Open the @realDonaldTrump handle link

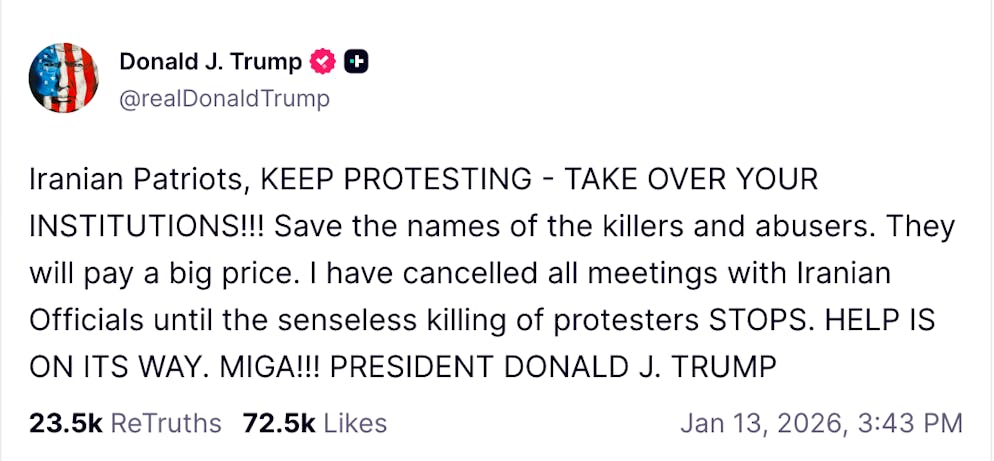[224, 99]
